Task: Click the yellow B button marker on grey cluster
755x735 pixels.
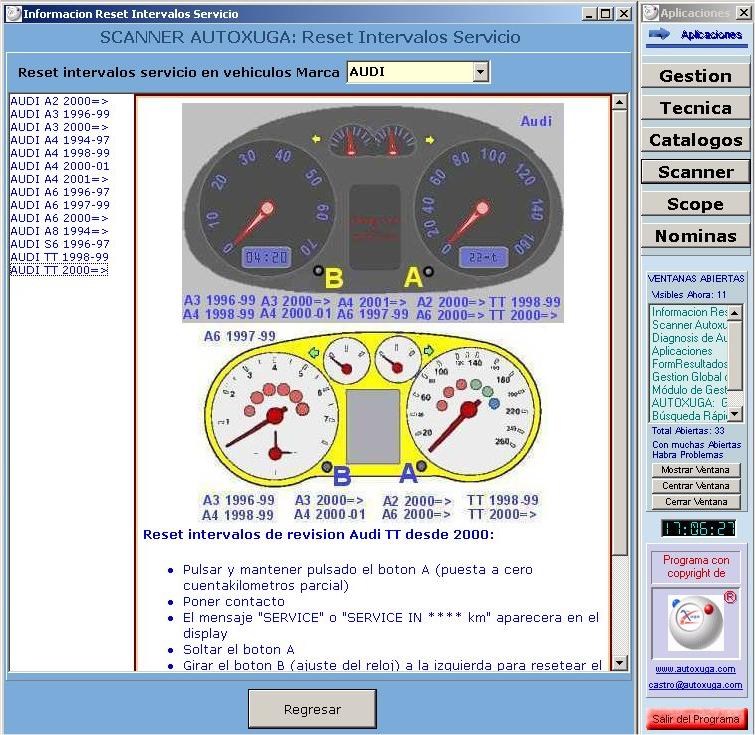Action: [334, 278]
